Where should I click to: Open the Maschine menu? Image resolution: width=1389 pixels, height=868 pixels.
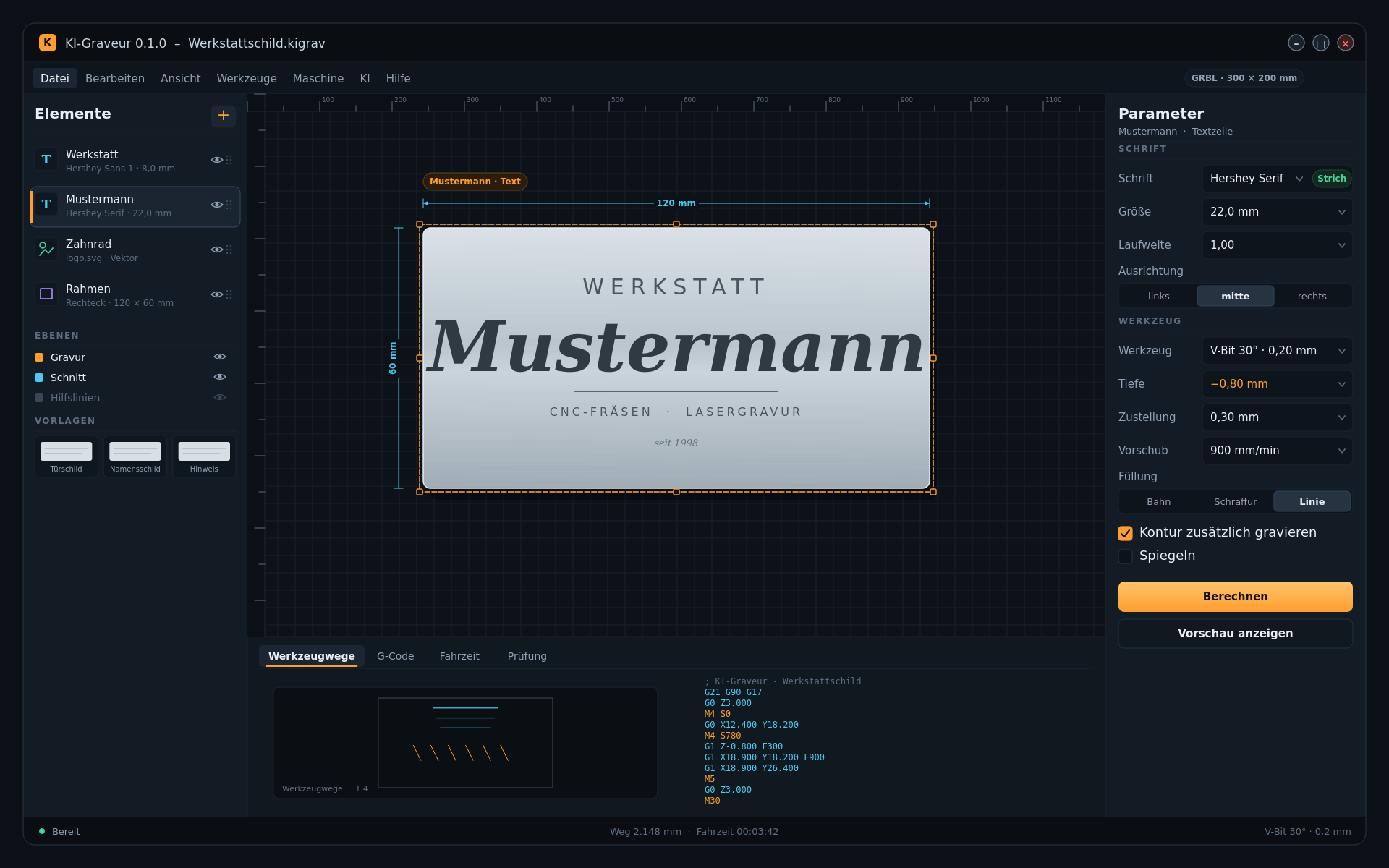pos(318,78)
